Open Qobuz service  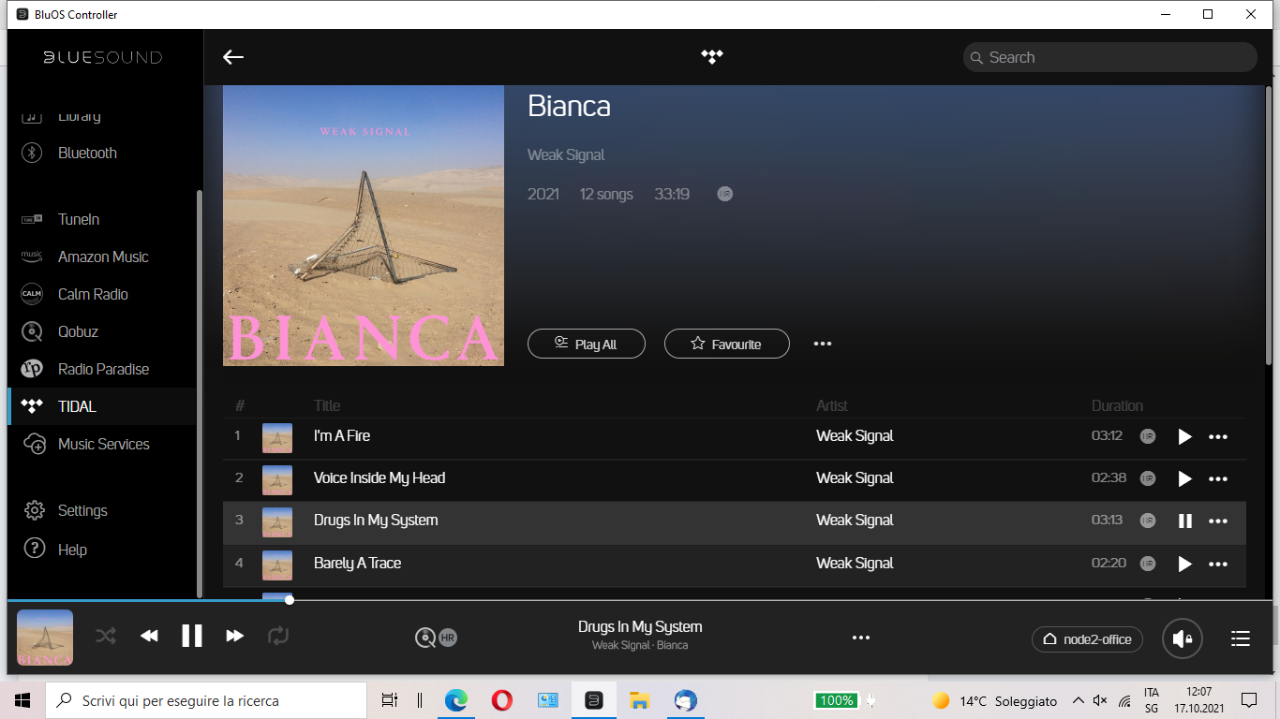point(78,331)
